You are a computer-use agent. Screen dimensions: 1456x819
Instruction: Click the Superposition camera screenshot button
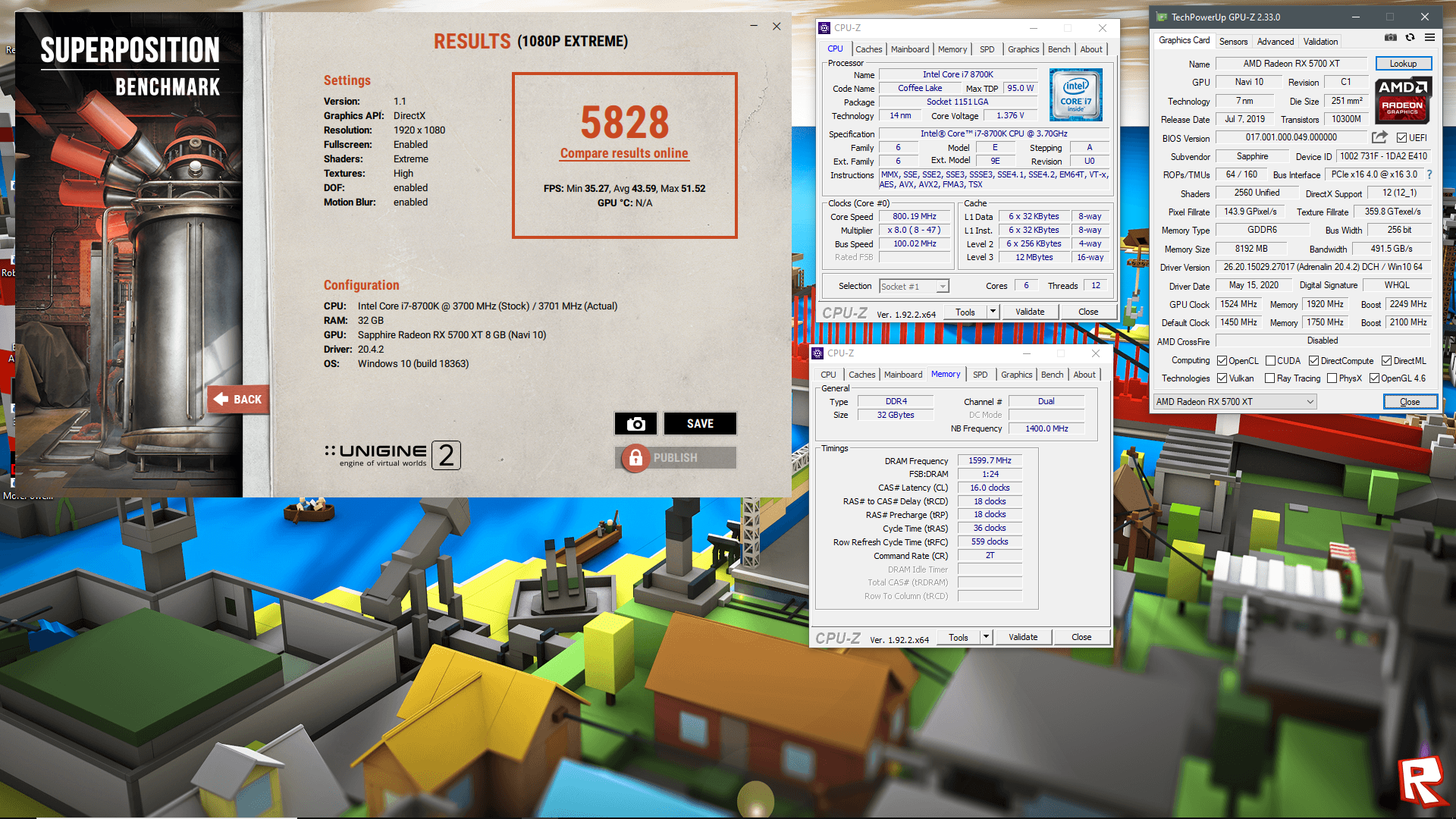(635, 424)
